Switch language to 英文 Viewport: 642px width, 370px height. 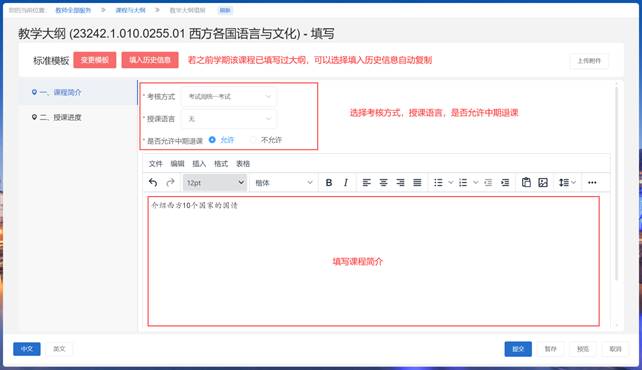coord(59,349)
